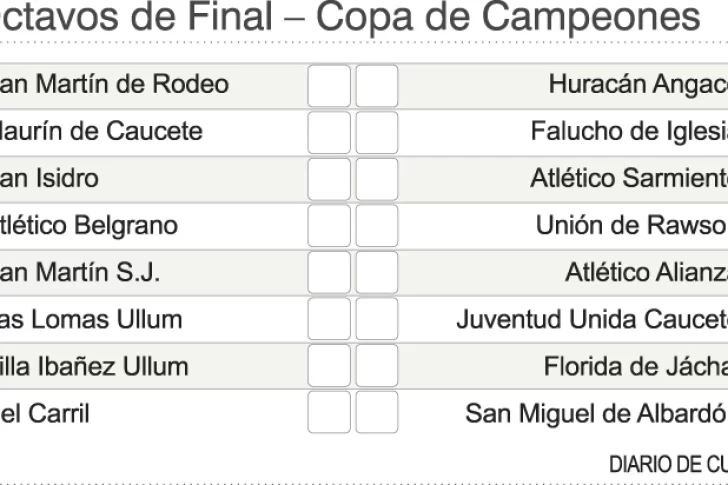Click the left score box beside San Martín de Rodeo

[x=329, y=86]
